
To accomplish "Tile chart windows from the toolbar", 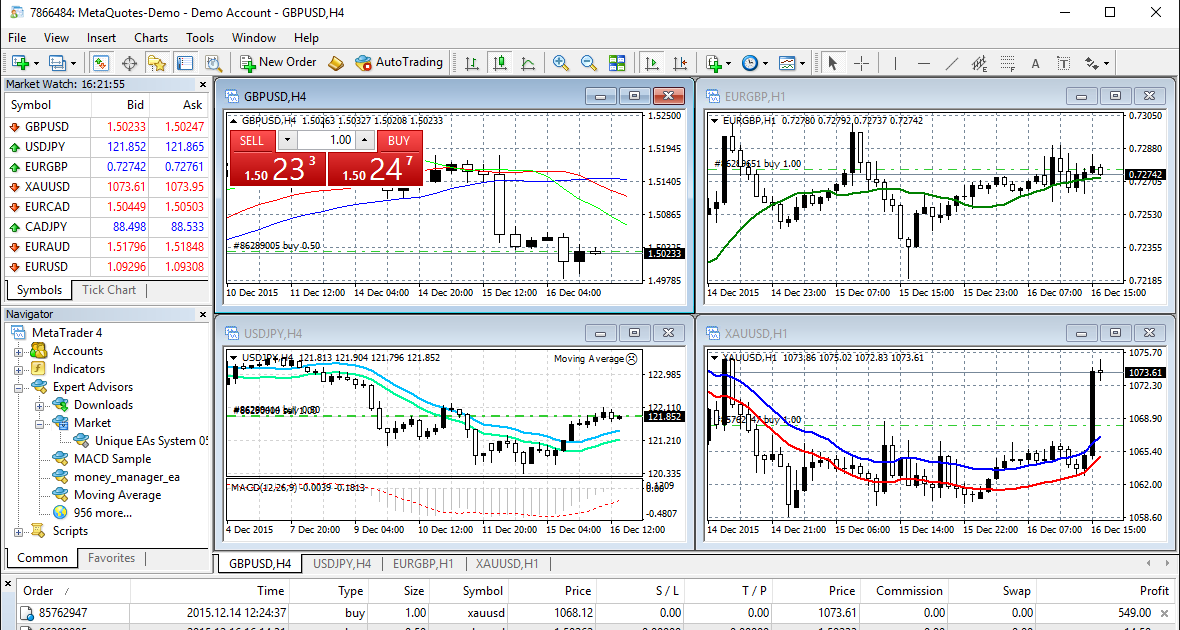I will (x=617, y=62).
